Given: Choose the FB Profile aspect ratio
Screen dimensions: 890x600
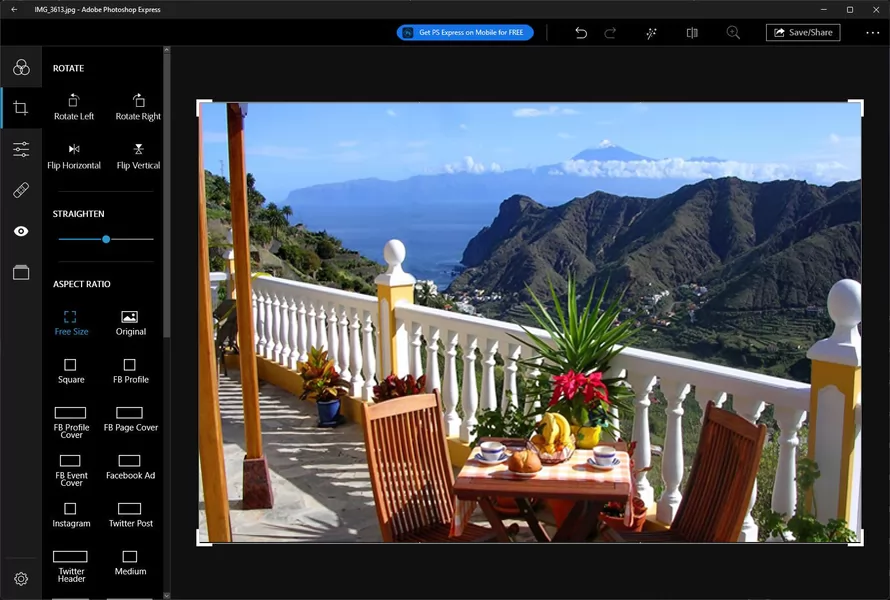Looking at the screenshot, I should (x=131, y=371).
